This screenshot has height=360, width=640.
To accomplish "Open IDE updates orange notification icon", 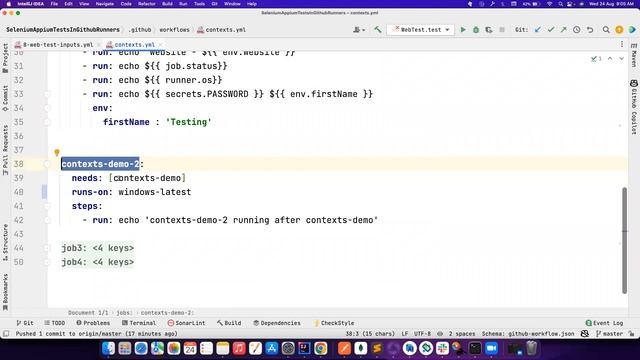I will click(x=619, y=29).
